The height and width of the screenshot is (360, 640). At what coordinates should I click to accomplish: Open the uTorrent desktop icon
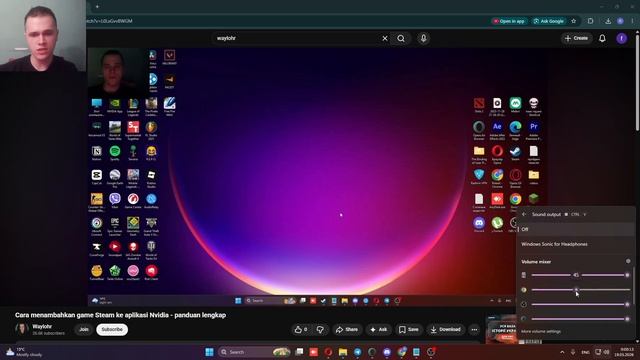[497, 224]
